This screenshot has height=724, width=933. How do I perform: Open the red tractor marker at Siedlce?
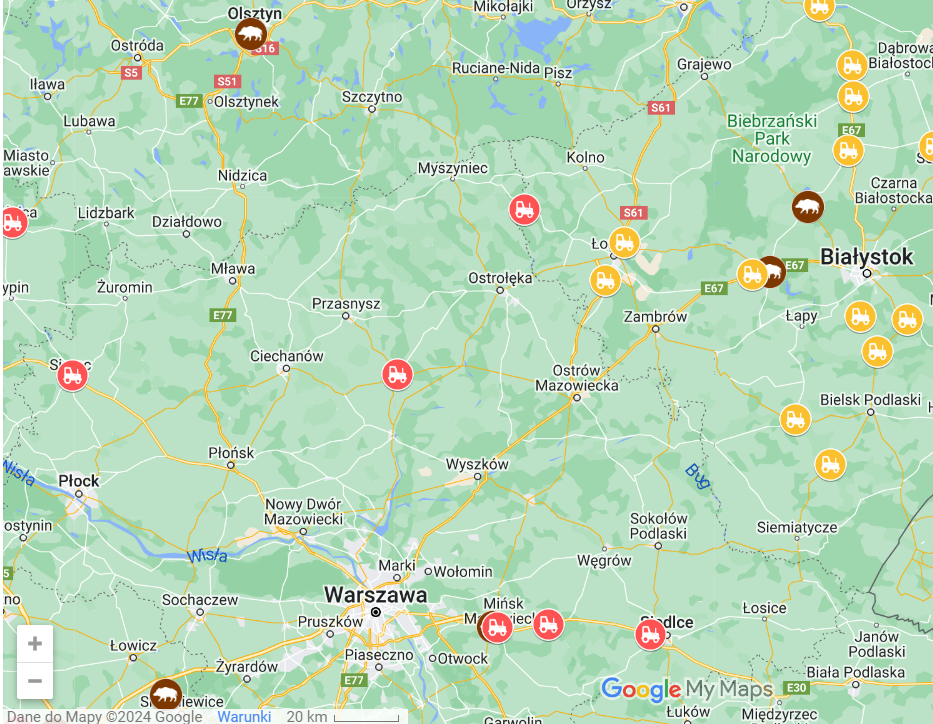tap(650, 634)
